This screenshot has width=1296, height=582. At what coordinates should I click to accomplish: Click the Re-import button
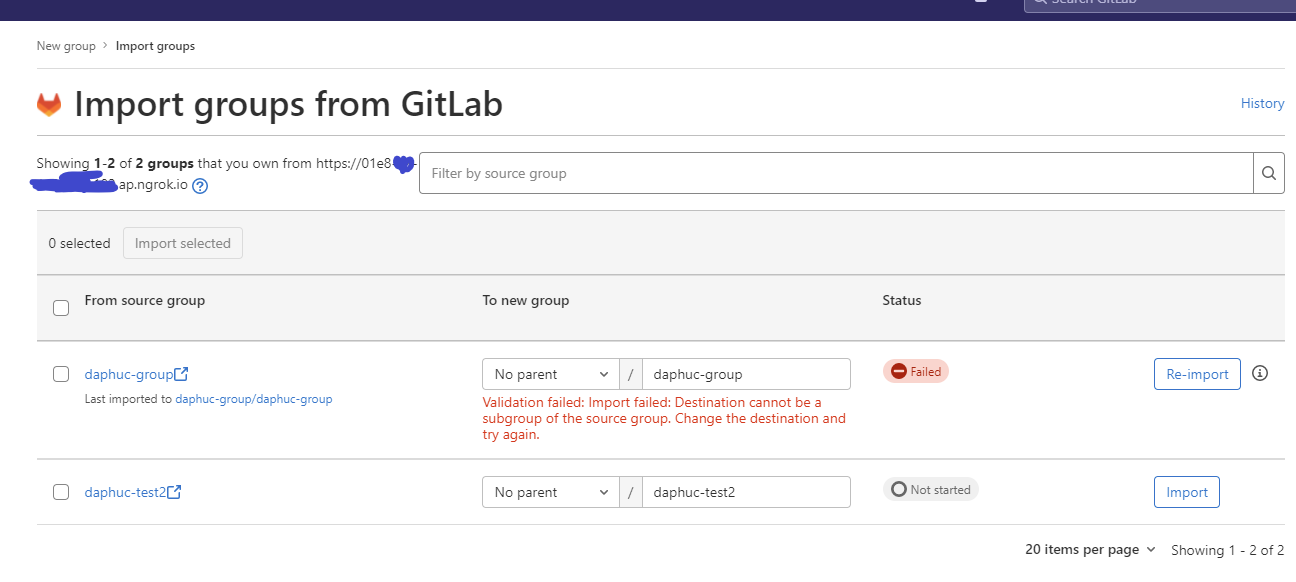point(1197,374)
